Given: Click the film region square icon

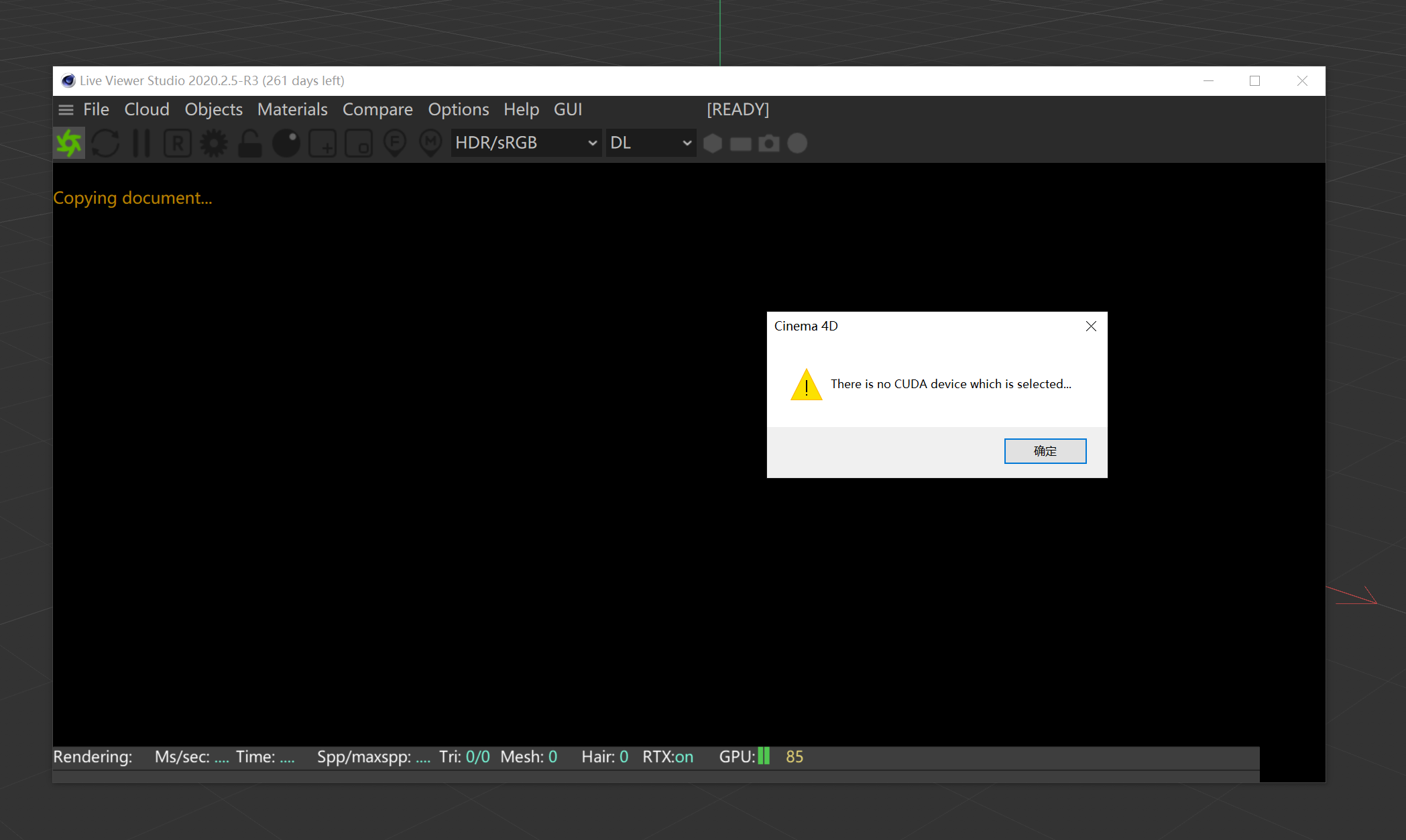Looking at the screenshot, I should (359, 143).
